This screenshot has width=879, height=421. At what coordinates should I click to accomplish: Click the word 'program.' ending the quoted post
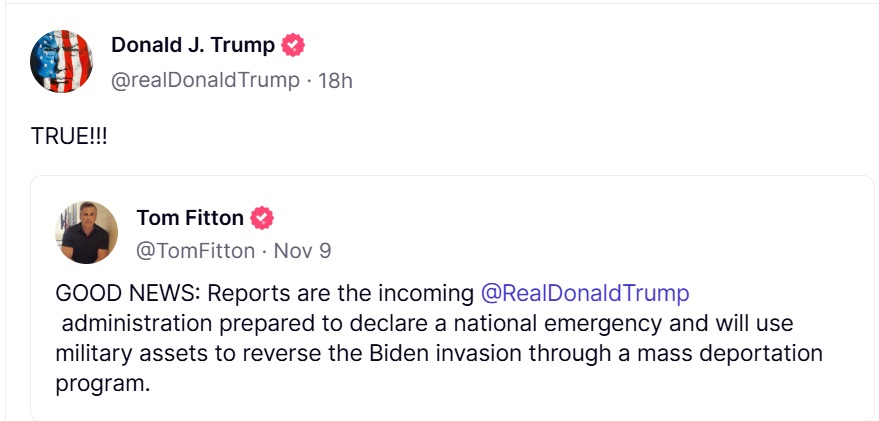(102, 384)
